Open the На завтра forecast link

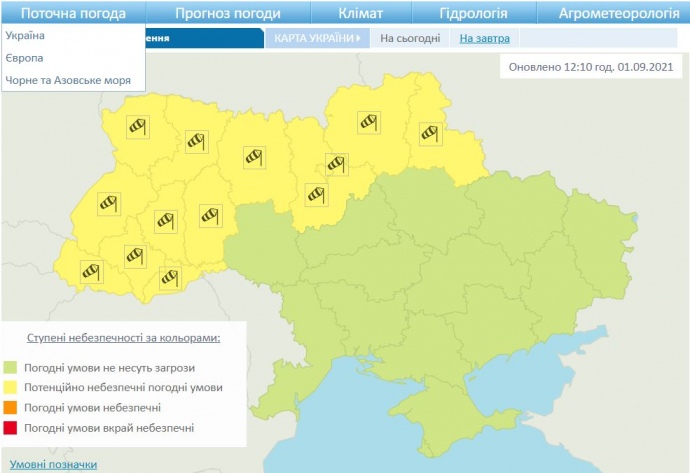coord(484,38)
